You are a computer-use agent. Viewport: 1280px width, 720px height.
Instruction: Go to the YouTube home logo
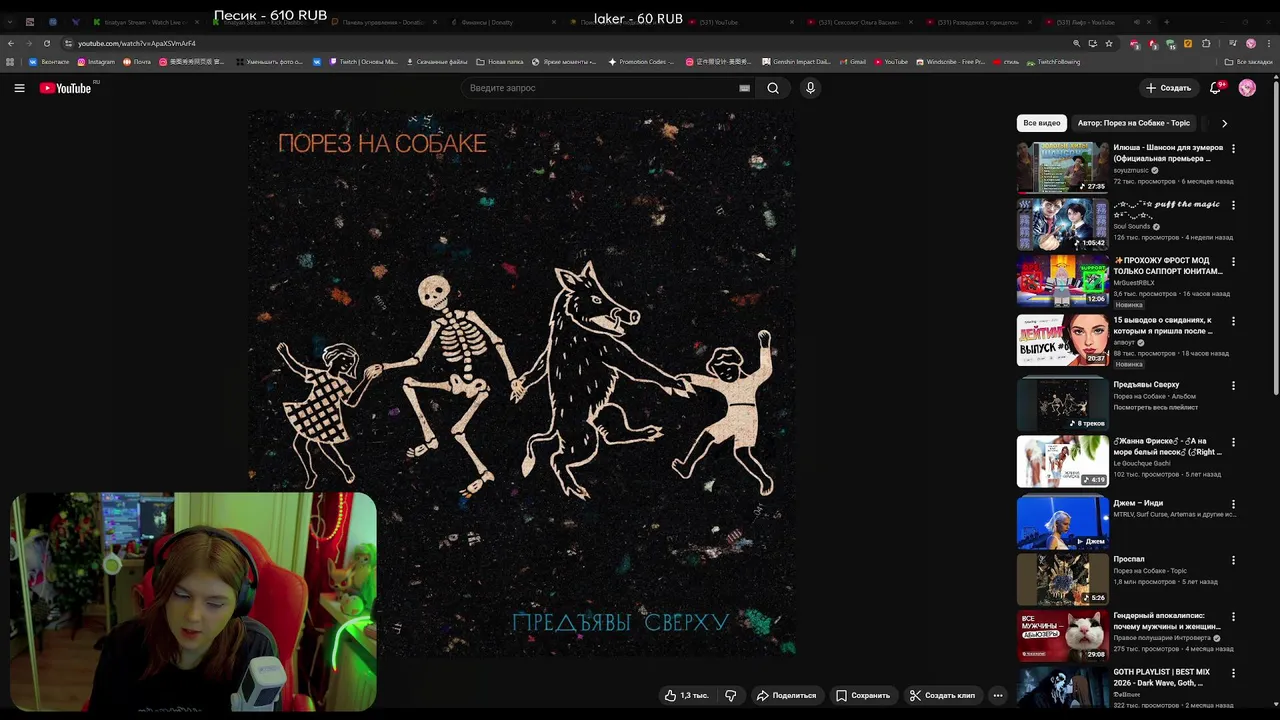pyautogui.click(x=65, y=88)
